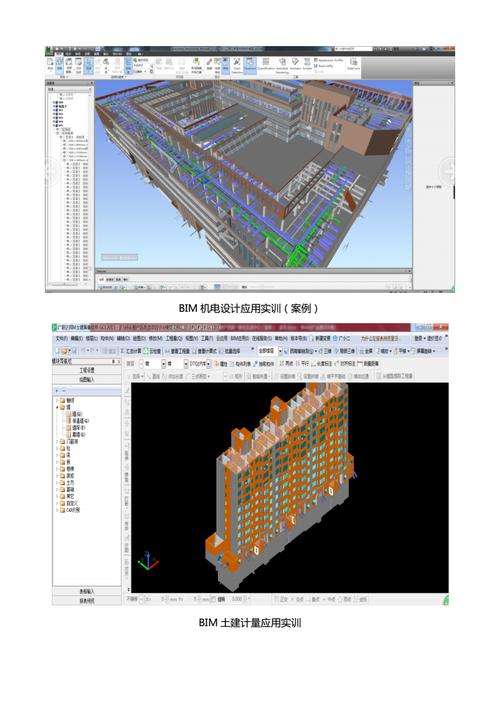
Task: Select the 屏幕旋转 tool
Action: point(423,351)
